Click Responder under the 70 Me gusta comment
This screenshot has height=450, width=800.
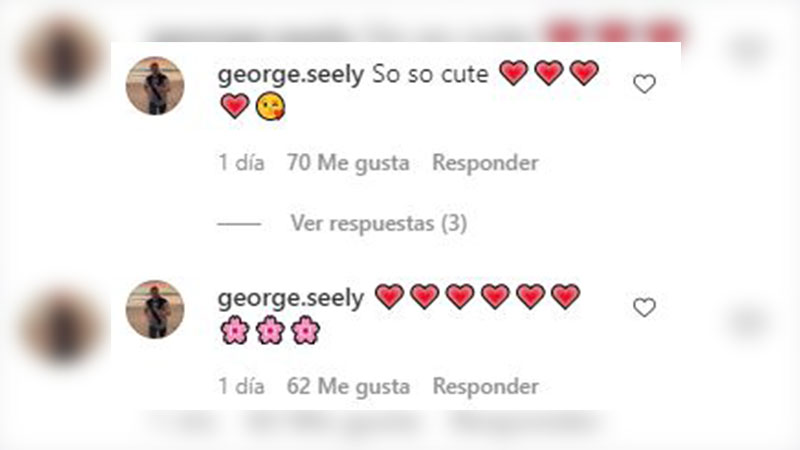tap(485, 163)
